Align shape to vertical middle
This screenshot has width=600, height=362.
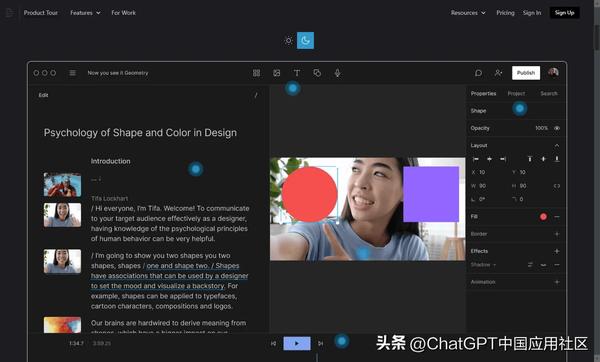coord(543,159)
